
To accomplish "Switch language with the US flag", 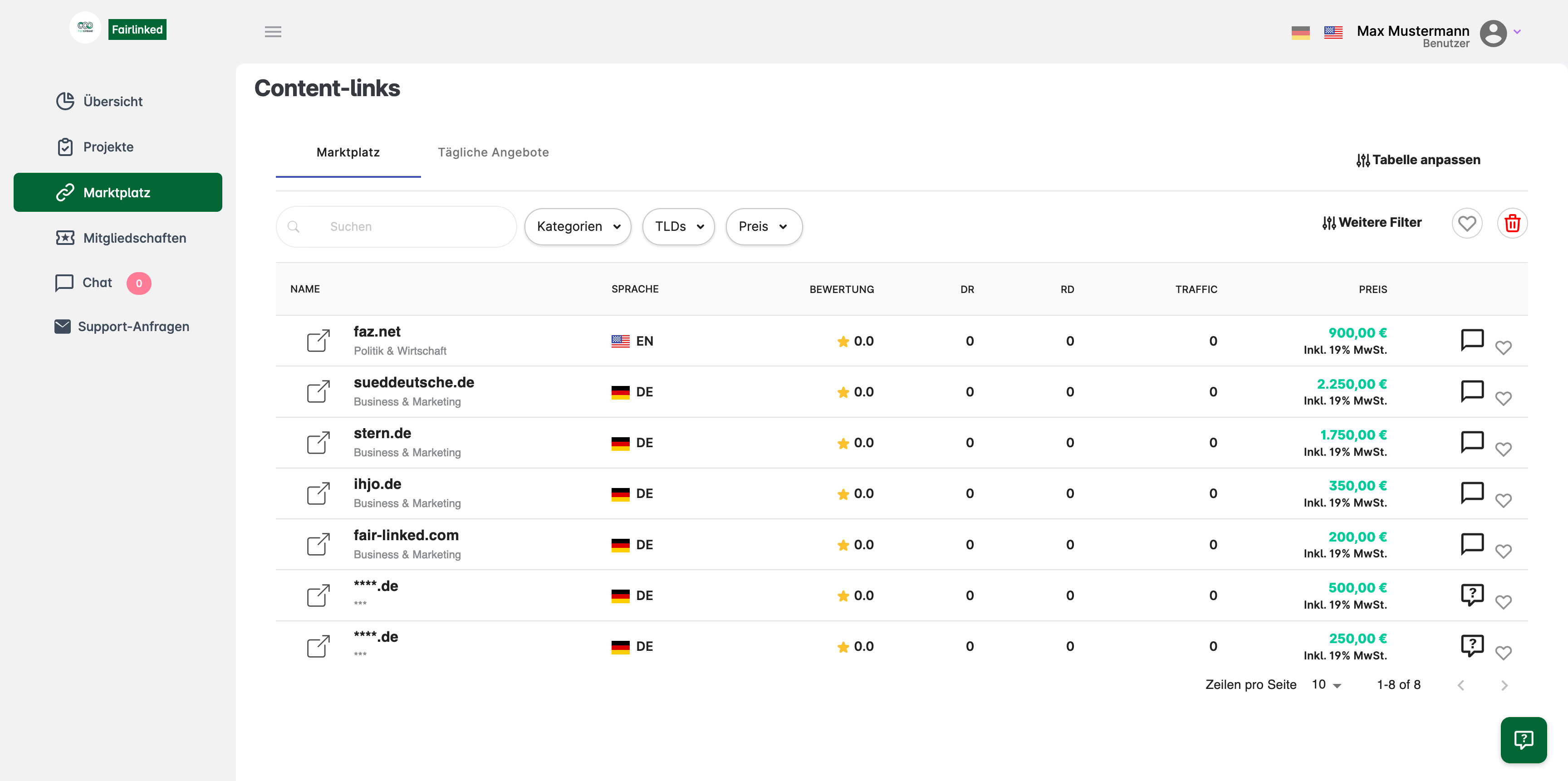I will pos(1333,32).
